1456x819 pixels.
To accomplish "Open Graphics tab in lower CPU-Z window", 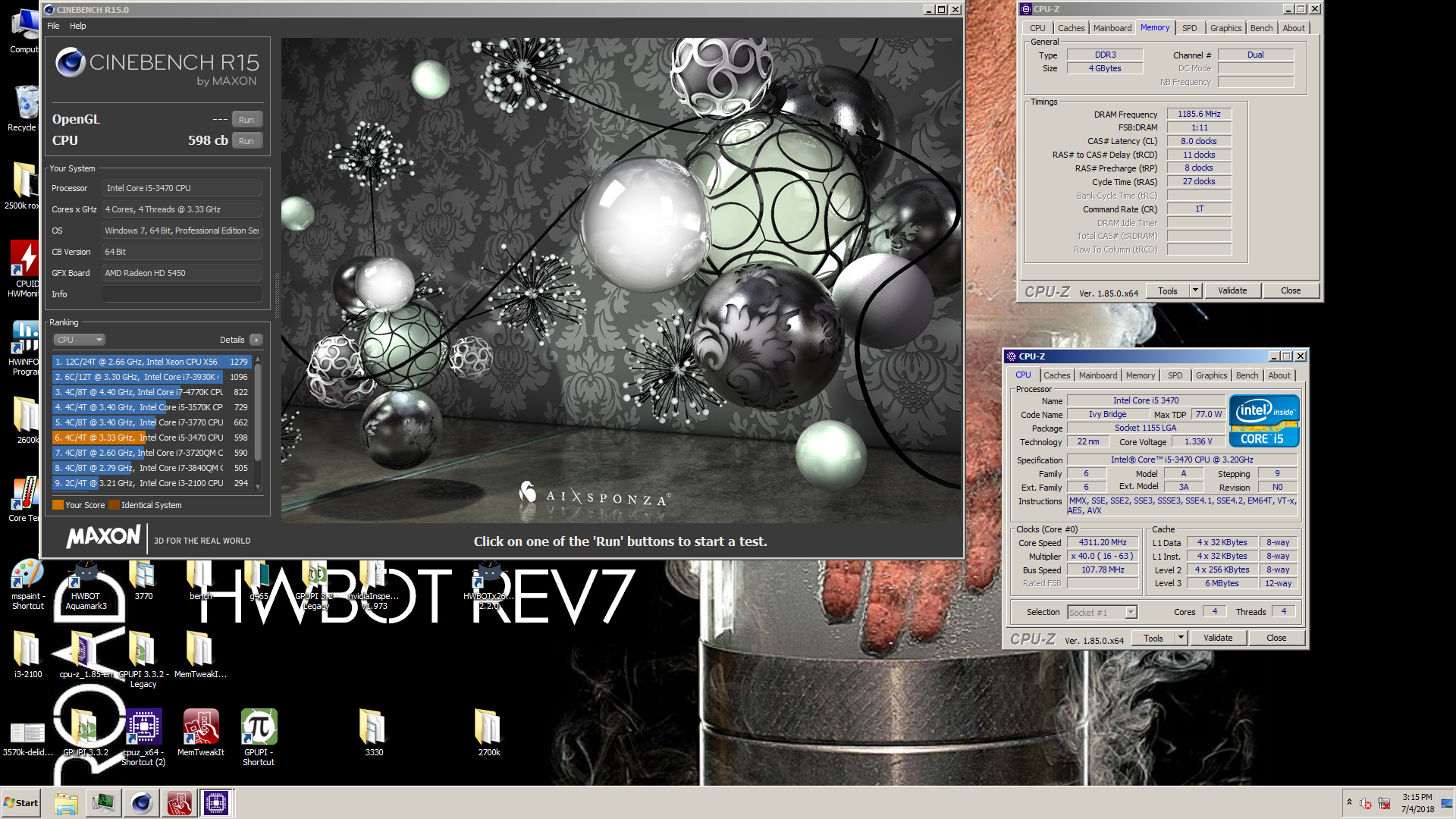I will 1211,375.
